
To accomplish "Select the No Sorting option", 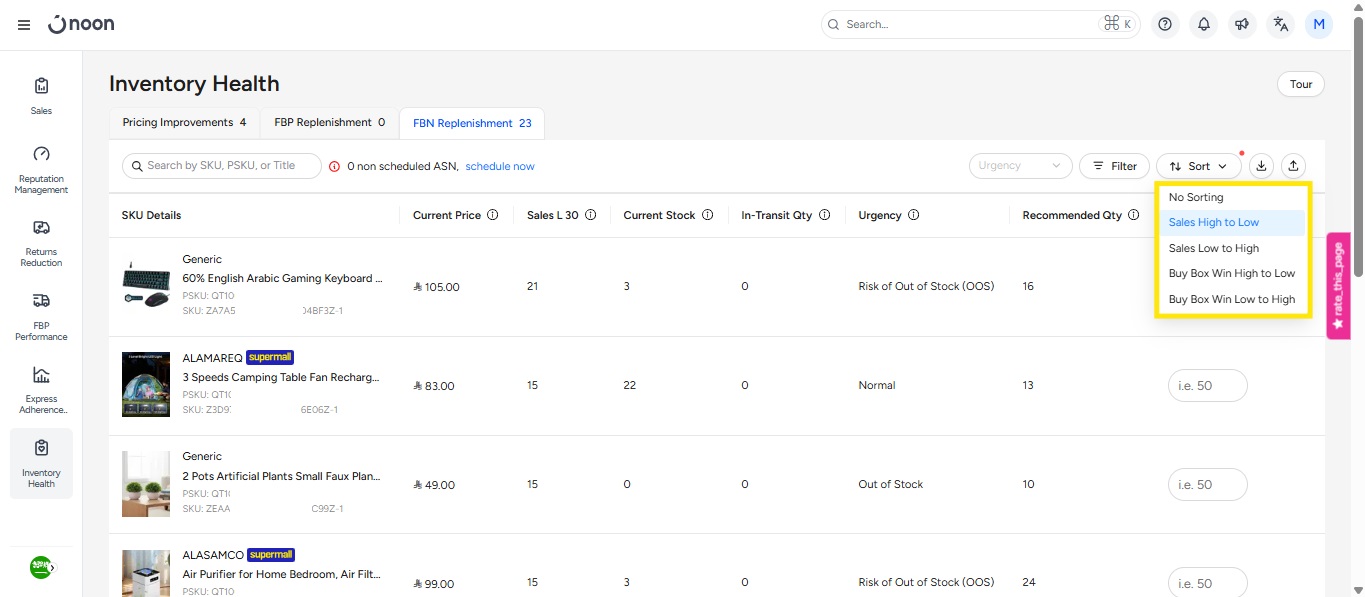I will 1195,197.
